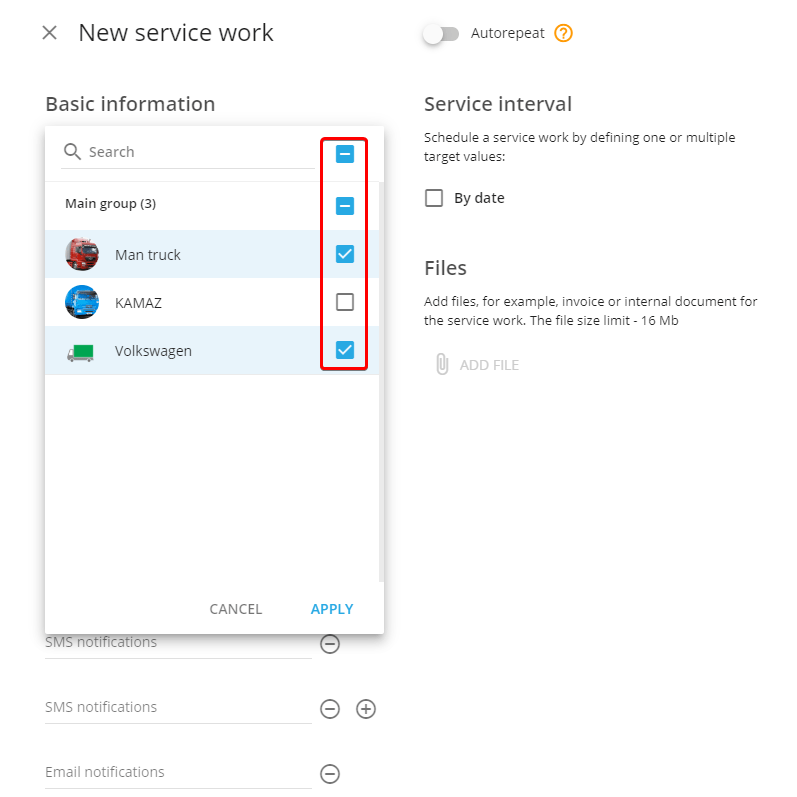Check the KAMAZ checkbox
Viewport: 797px width, 797px height.
click(345, 302)
